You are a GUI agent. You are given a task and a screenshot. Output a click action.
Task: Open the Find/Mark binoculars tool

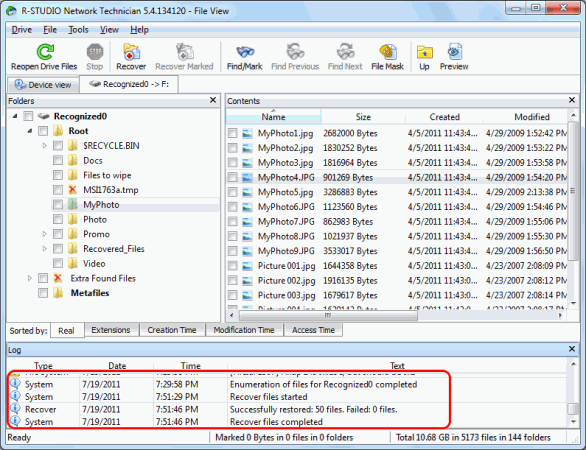pos(245,52)
